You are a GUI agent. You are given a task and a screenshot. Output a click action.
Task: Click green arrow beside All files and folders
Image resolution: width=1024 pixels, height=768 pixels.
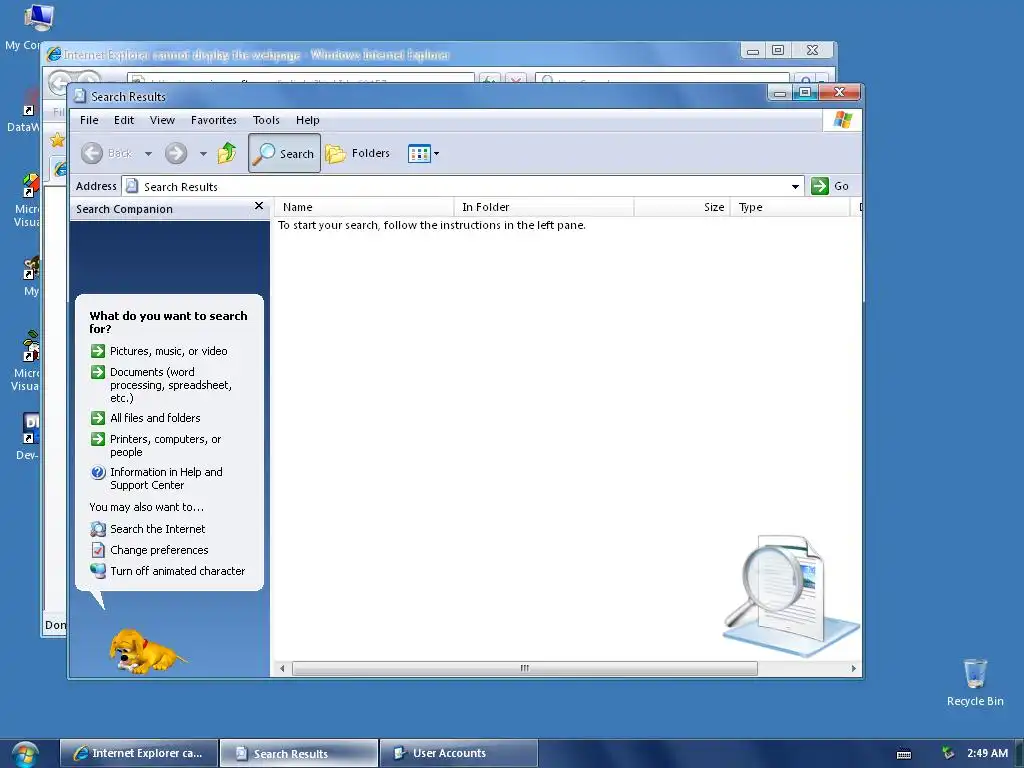[x=98, y=418]
